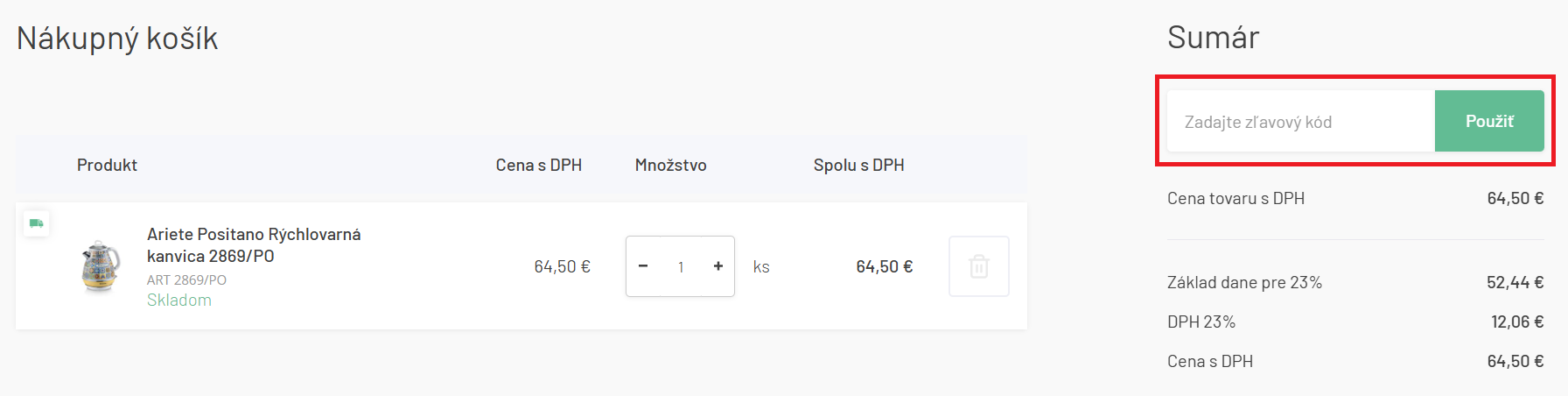
Task: Click the Množstvo column header
Action: coord(670,165)
